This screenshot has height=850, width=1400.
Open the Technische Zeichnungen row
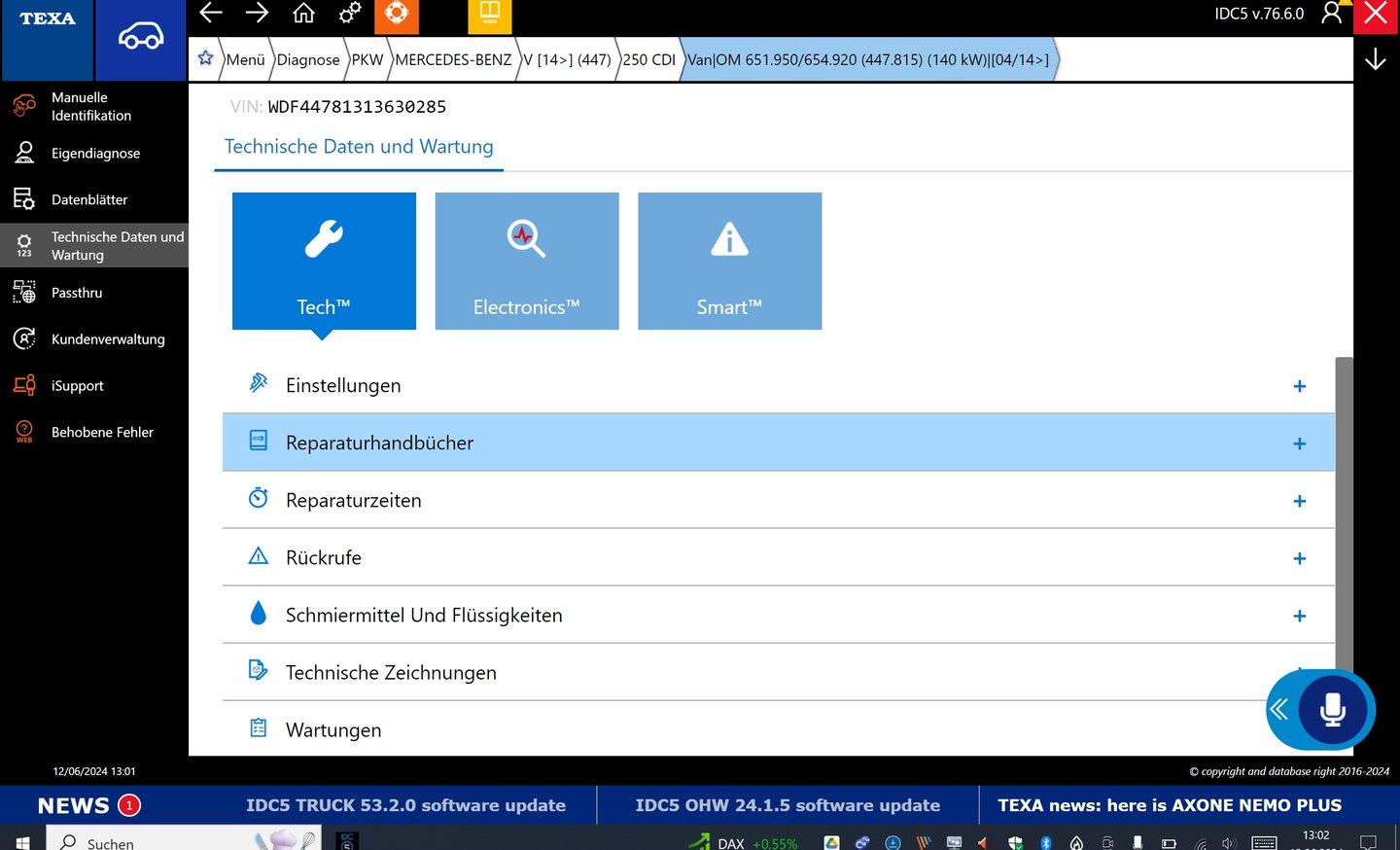pyautogui.click(x=779, y=672)
